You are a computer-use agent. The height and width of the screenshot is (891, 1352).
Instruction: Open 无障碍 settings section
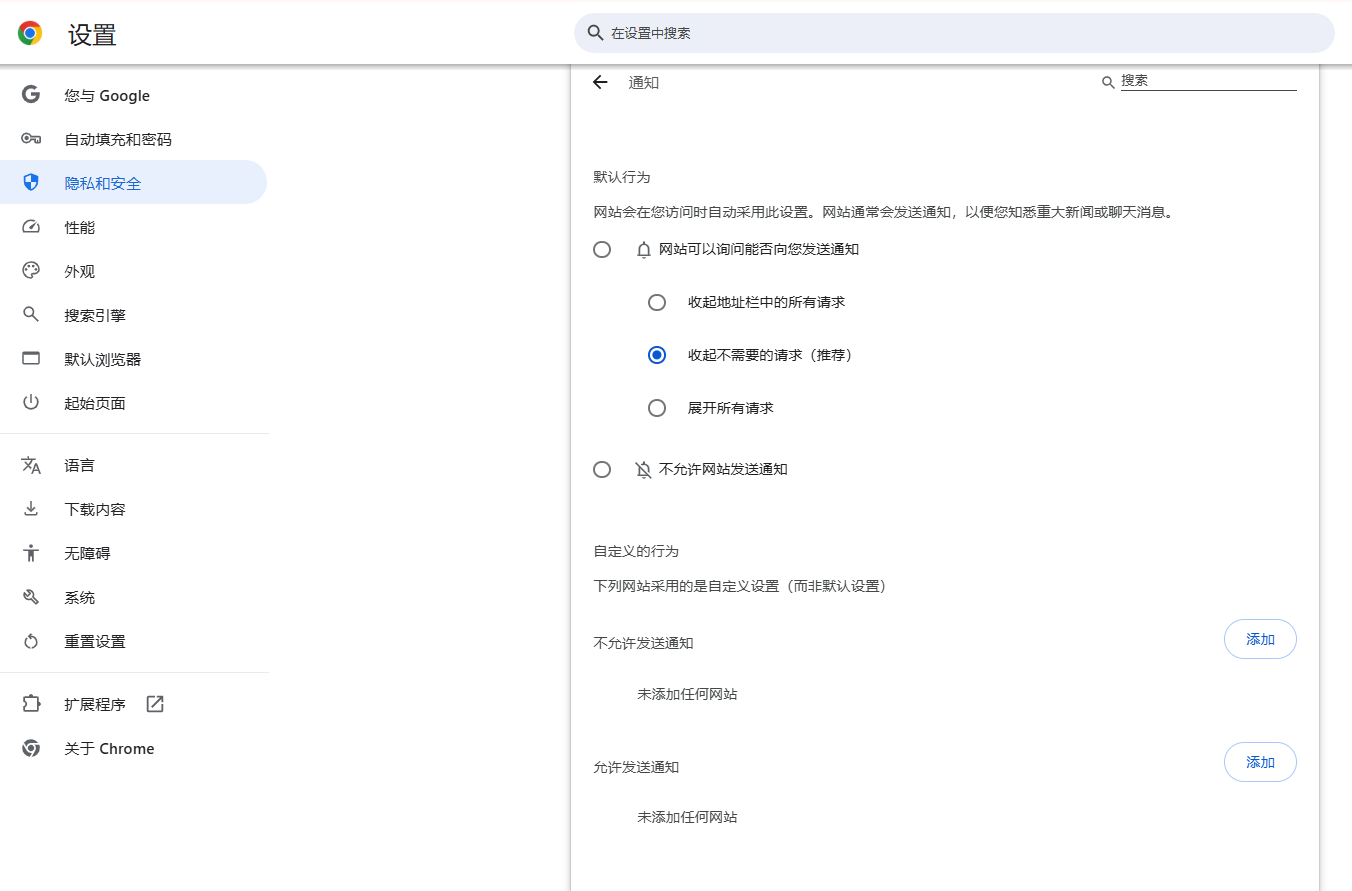(x=134, y=553)
